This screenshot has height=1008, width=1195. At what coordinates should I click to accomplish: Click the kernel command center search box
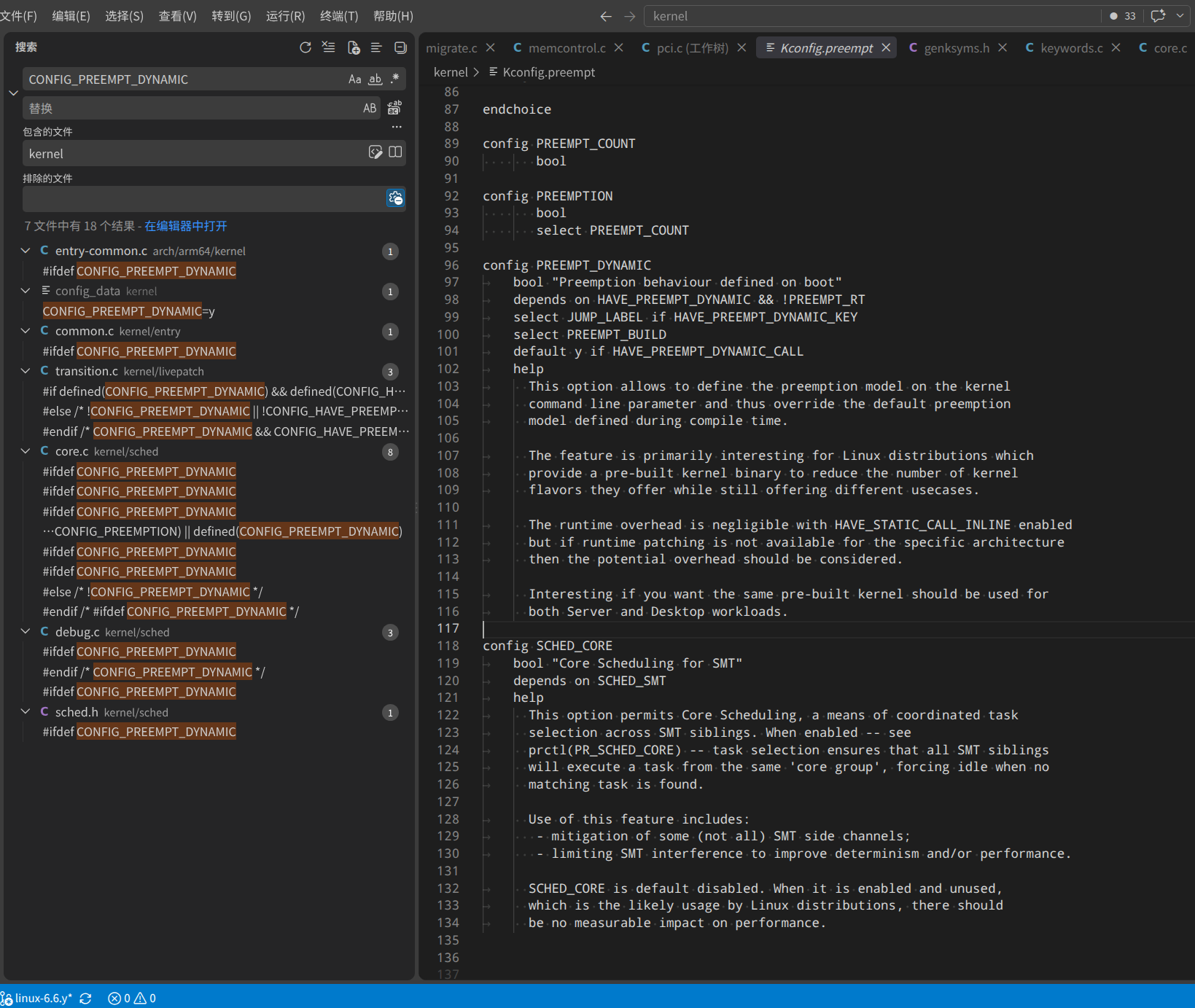[x=872, y=16]
